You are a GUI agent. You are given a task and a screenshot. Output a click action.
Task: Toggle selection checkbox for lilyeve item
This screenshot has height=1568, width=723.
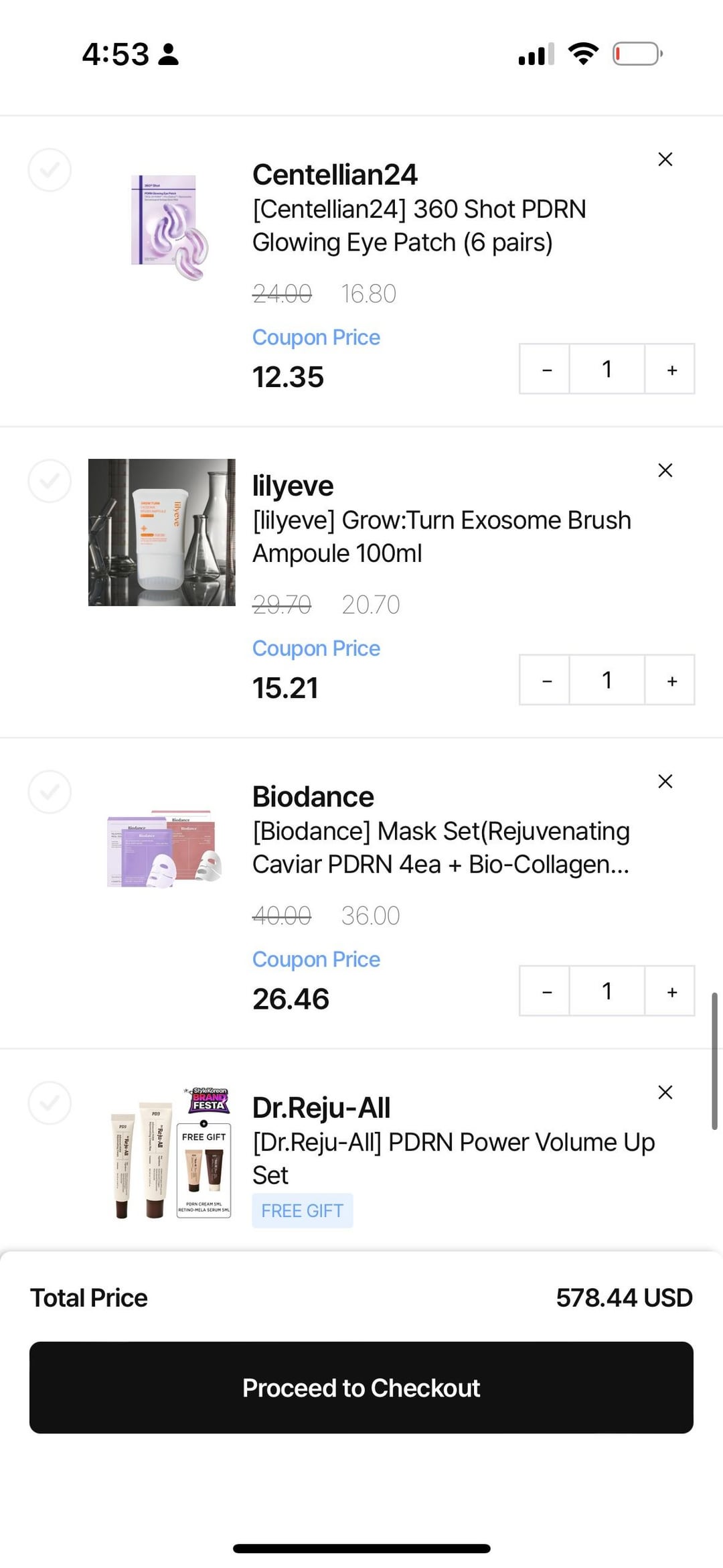(x=50, y=481)
